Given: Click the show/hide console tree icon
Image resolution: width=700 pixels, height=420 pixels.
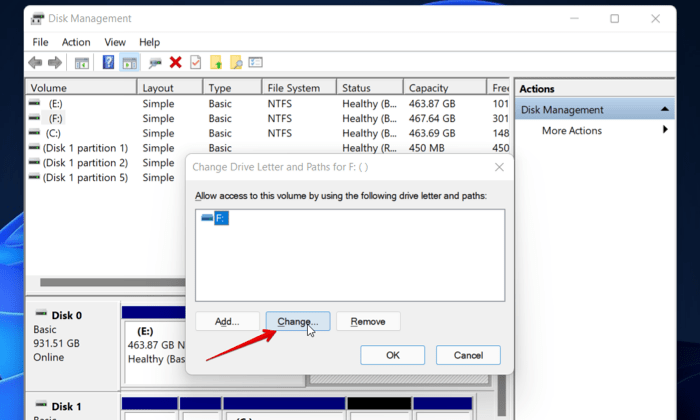Looking at the screenshot, I should 82,62.
